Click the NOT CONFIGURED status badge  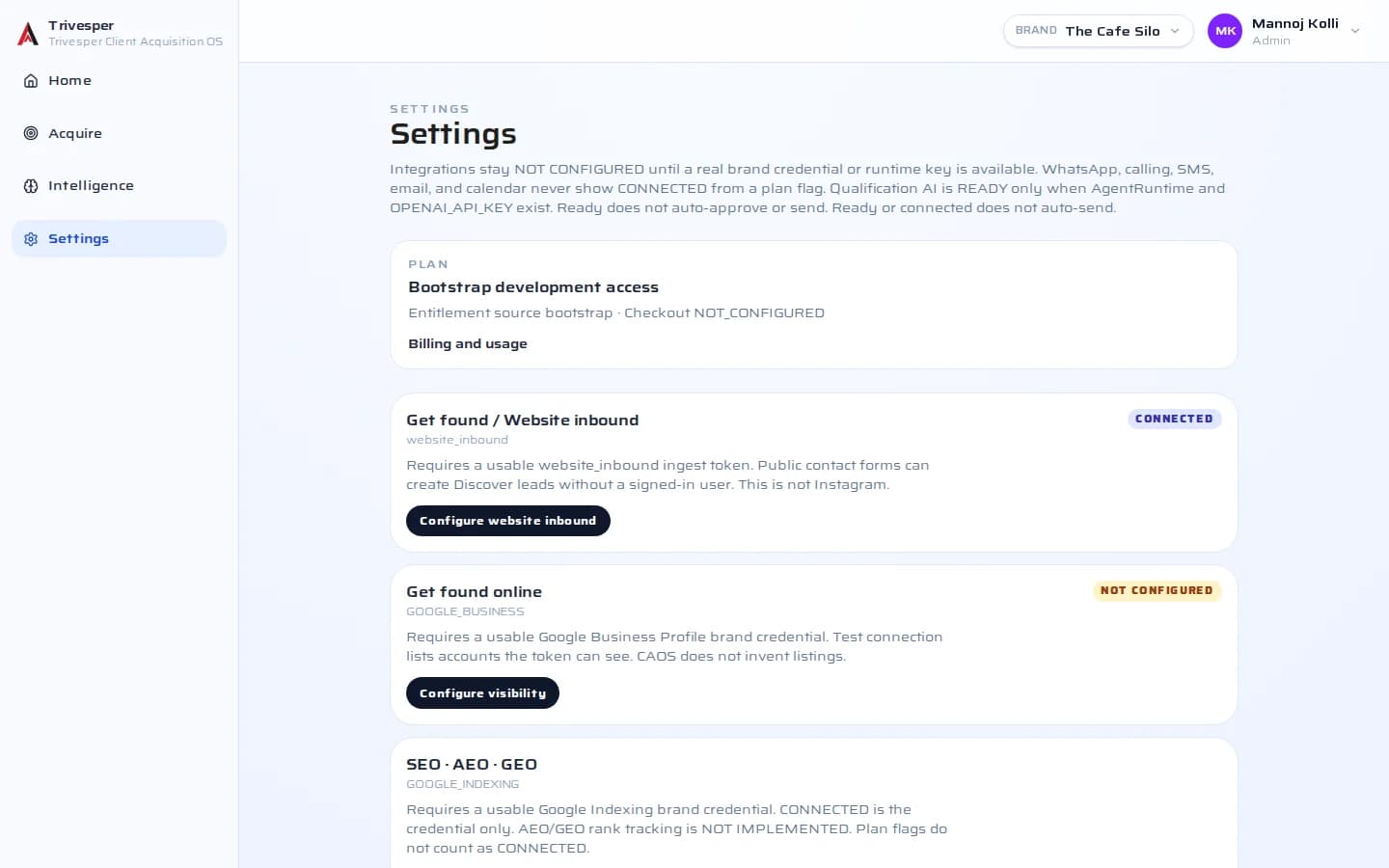click(x=1157, y=590)
